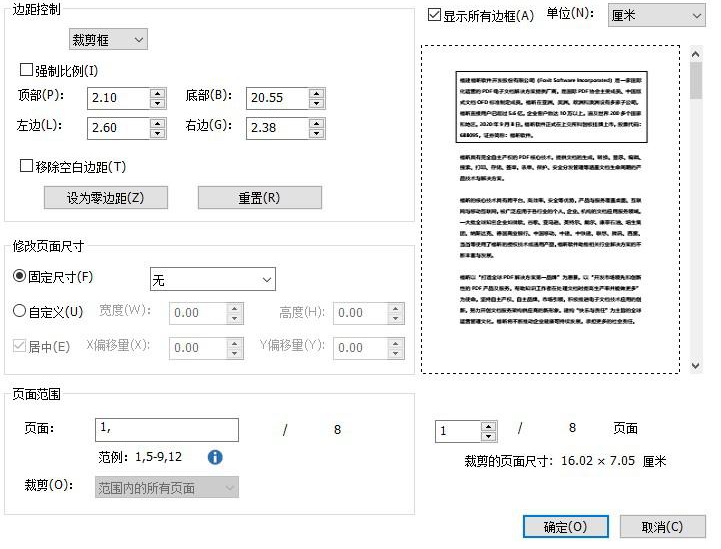Click the 重置(R) button

click(x=259, y=198)
